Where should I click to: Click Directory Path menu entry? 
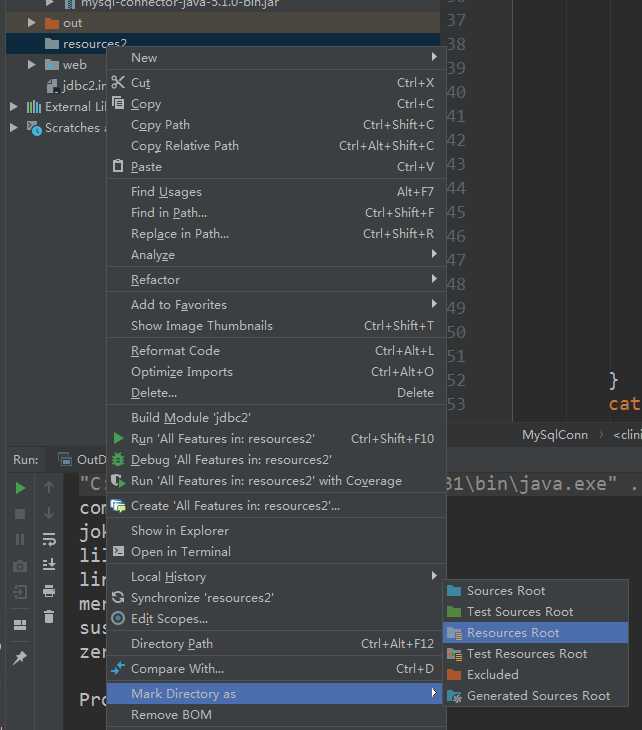[x=275, y=643]
